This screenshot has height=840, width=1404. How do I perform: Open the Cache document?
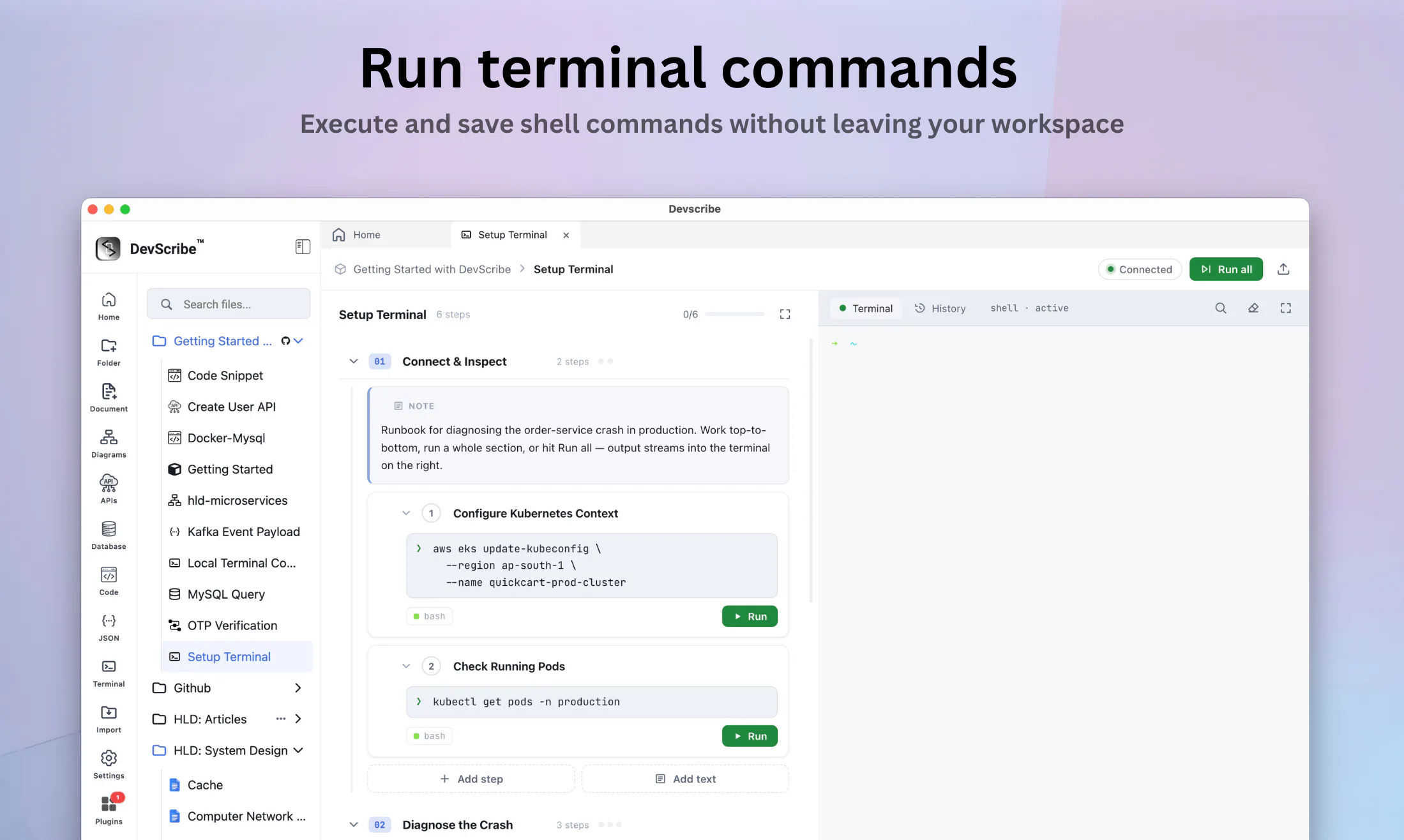237,785
